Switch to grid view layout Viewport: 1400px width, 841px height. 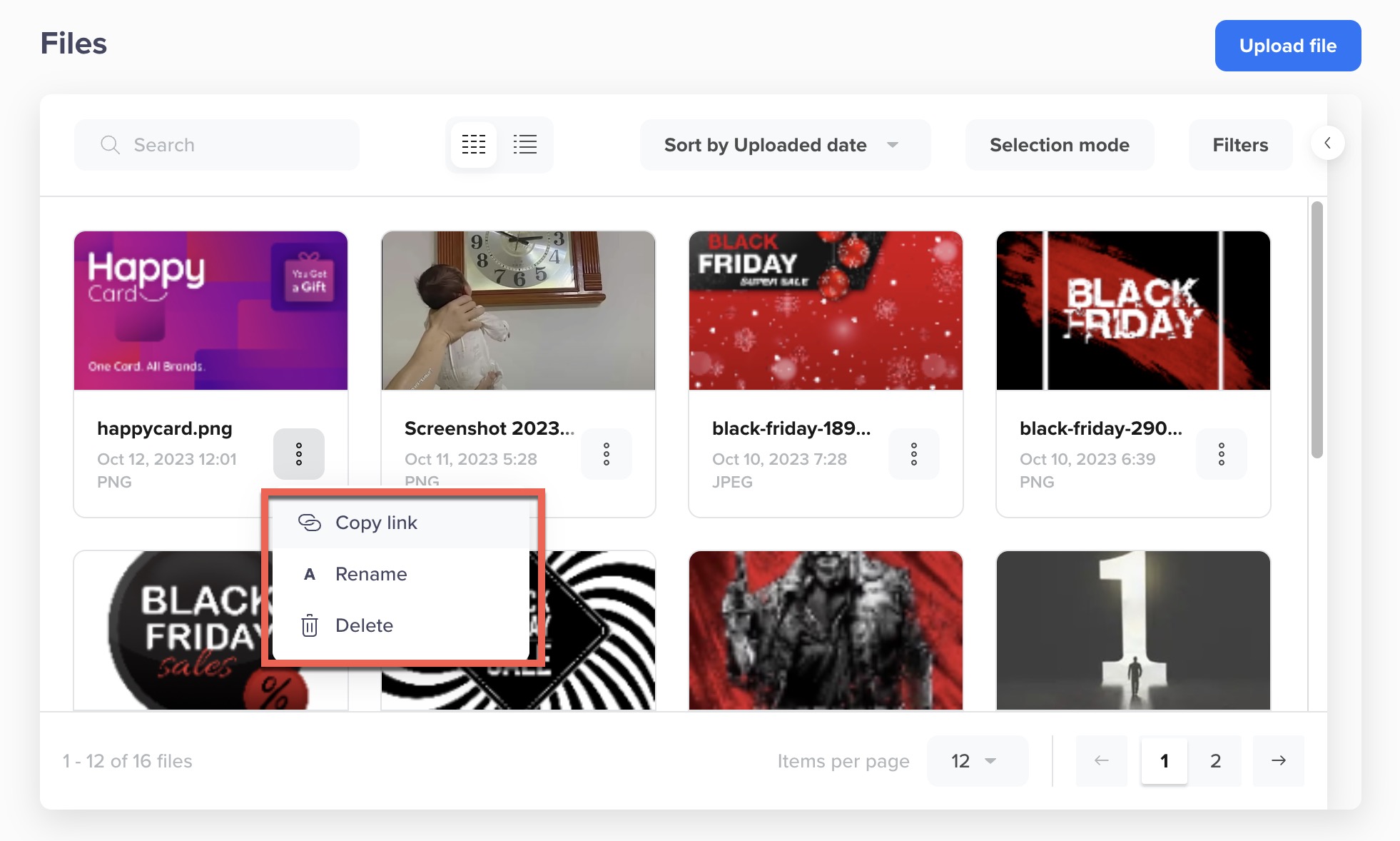click(x=474, y=144)
